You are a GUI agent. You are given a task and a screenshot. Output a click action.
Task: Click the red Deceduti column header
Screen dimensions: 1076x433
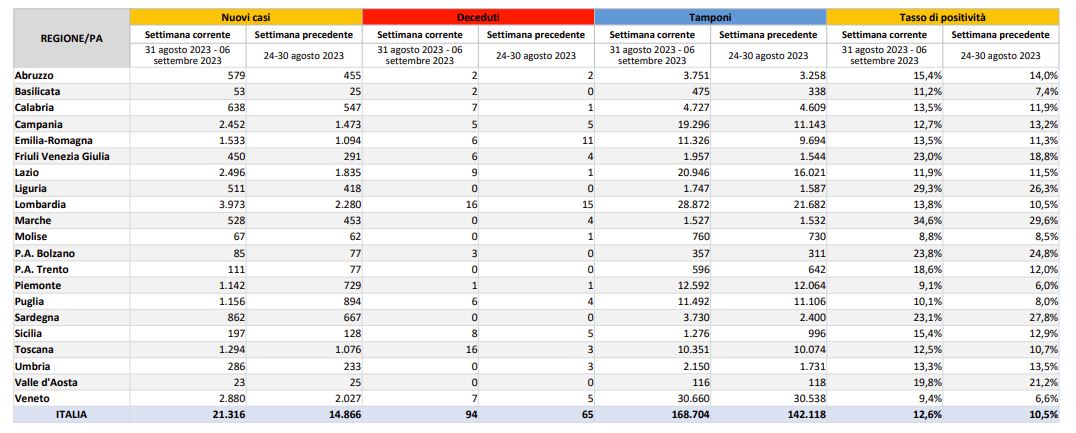(x=478, y=17)
